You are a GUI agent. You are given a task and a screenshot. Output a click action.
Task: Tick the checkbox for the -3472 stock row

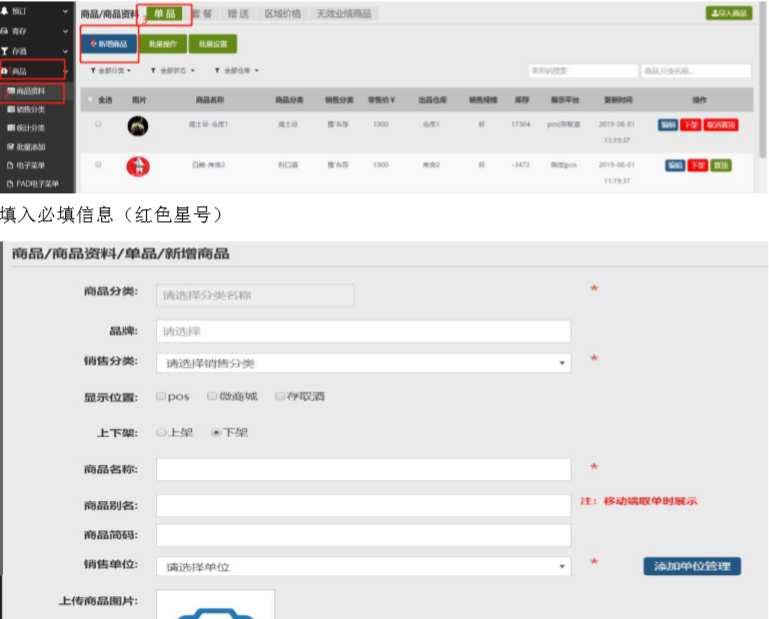[x=99, y=164]
